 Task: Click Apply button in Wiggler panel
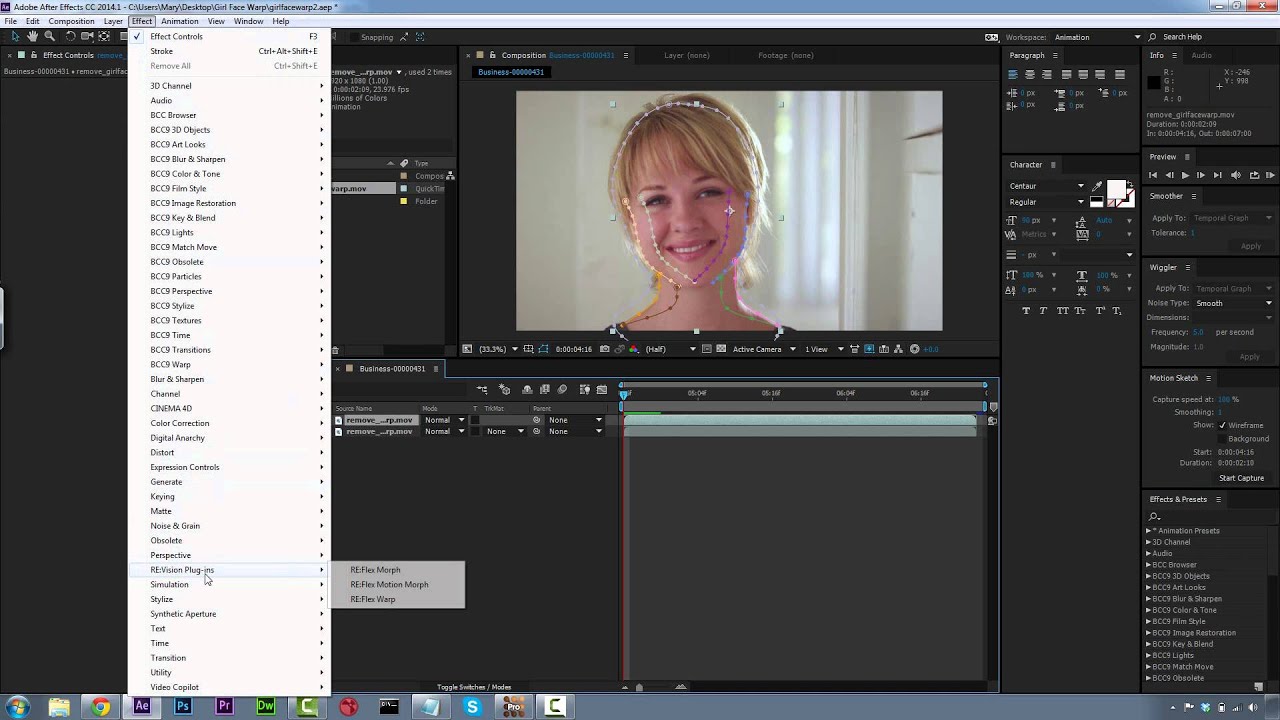pos(1250,357)
